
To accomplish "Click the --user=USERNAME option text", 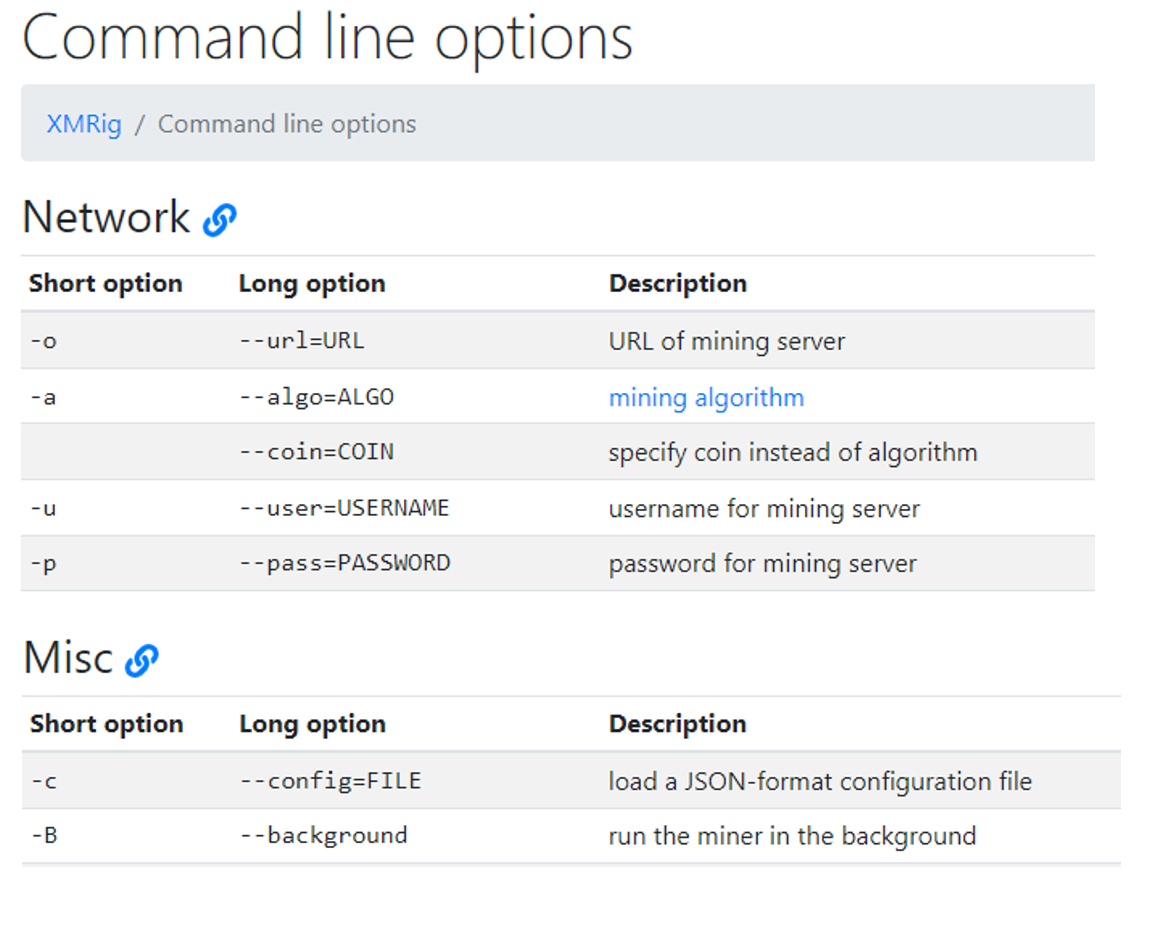I will pyautogui.click(x=344, y=508).
